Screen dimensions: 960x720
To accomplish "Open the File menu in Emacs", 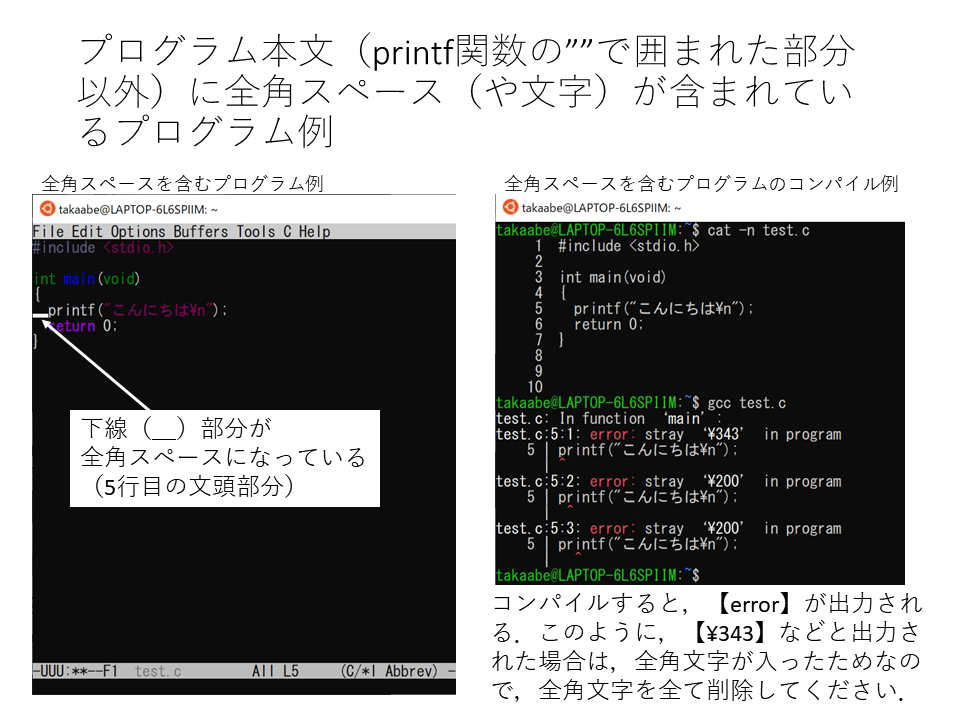I will pos(47,232).
